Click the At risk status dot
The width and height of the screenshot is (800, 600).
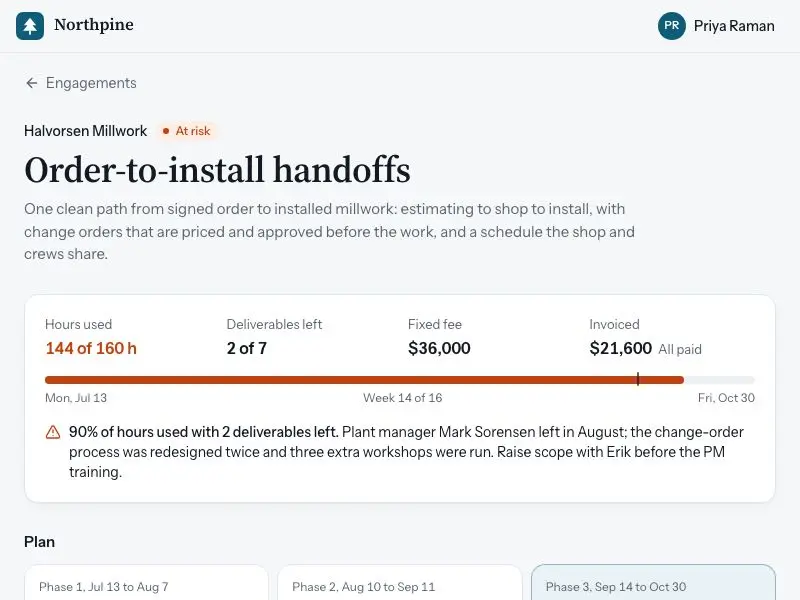coord(166,131)
